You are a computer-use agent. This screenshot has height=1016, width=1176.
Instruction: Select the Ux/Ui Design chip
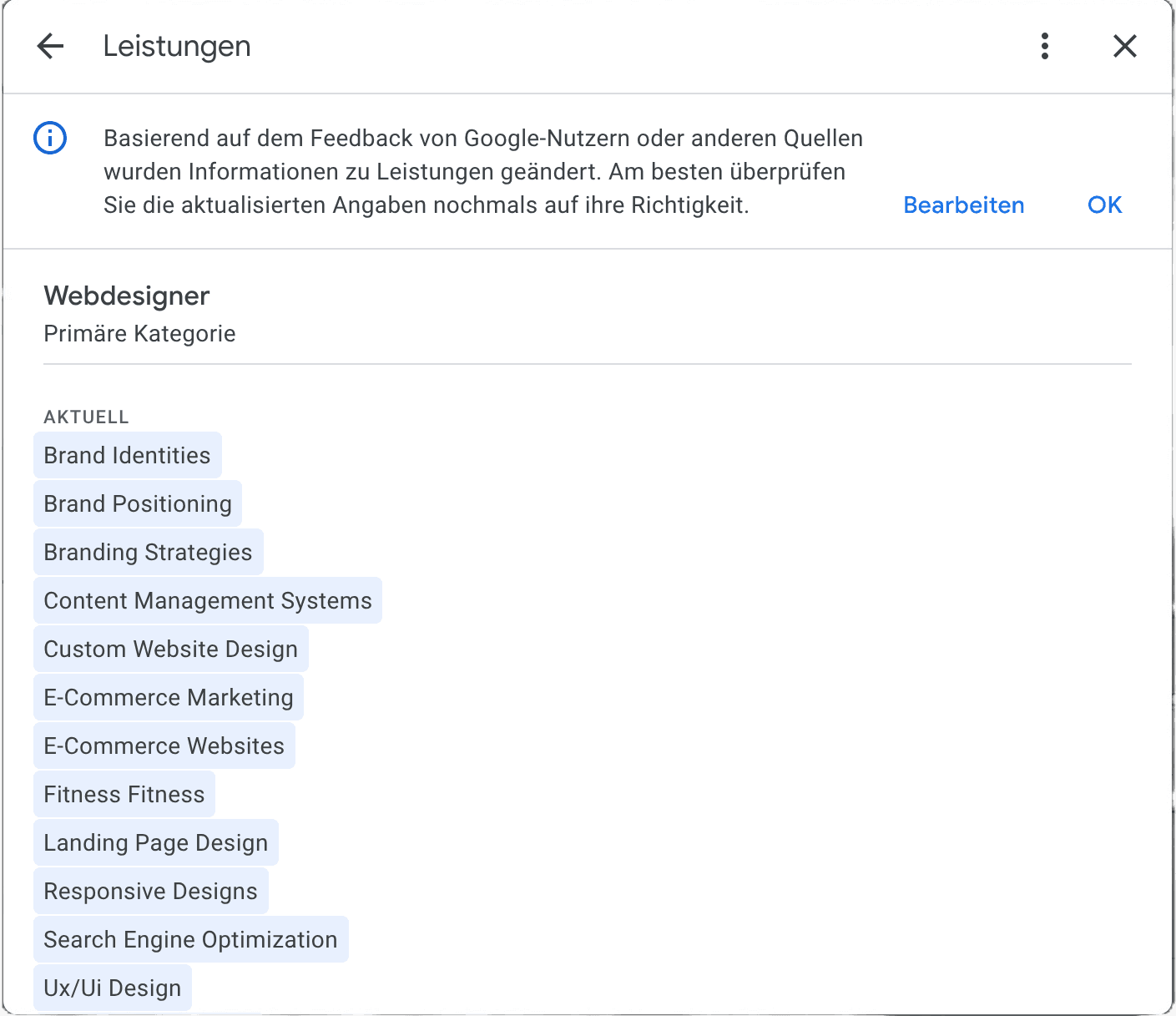point(112,988)
